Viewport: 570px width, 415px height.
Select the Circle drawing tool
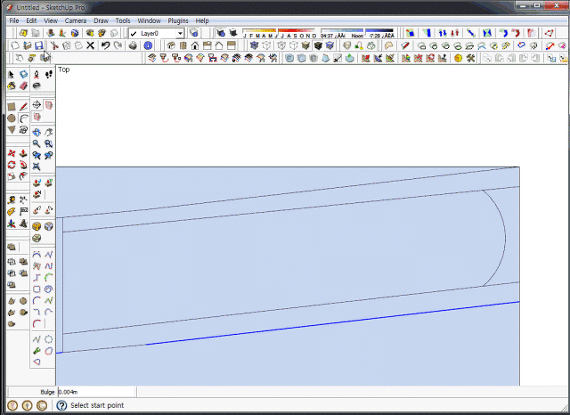point(11,118)
